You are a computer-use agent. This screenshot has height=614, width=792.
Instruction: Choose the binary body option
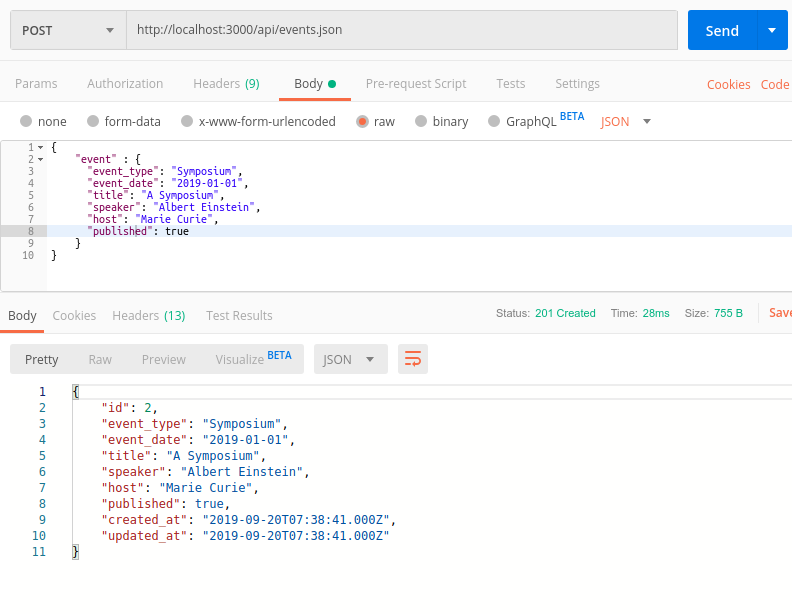[421, 122]
